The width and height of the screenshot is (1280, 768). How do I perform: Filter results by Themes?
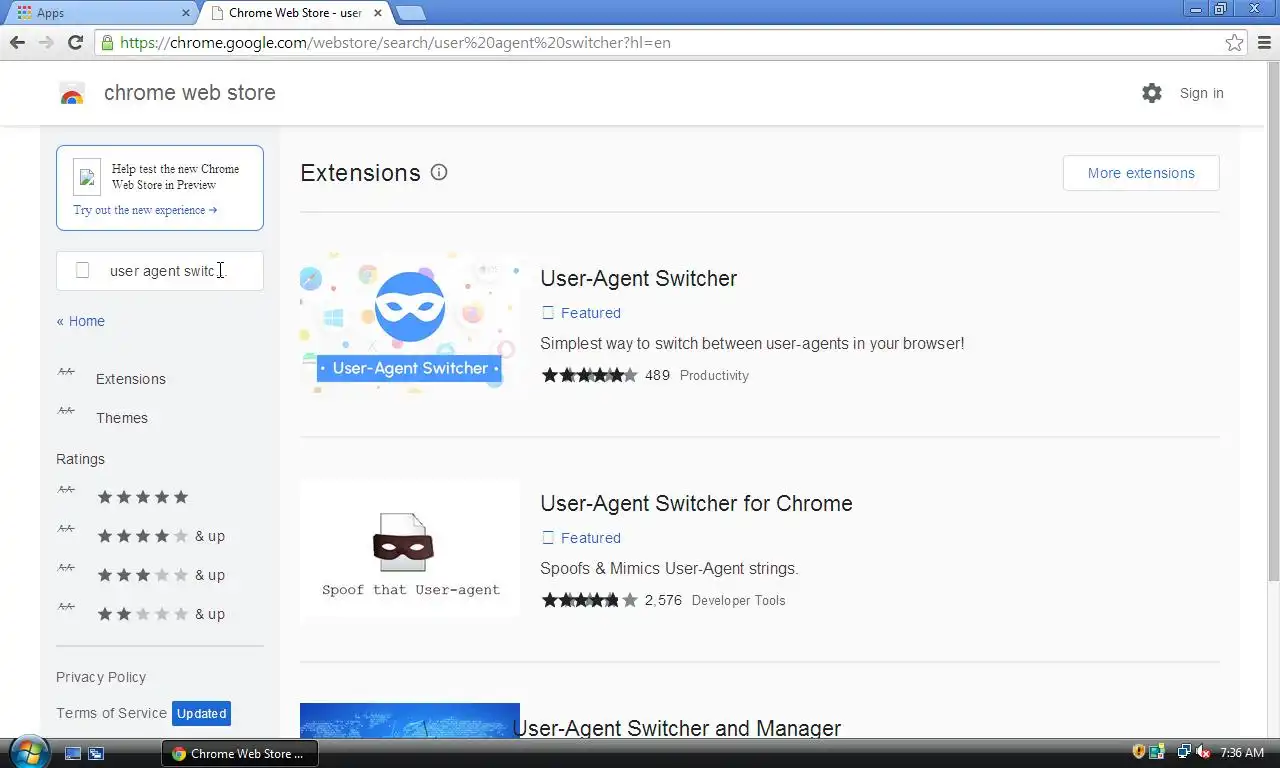121,418
